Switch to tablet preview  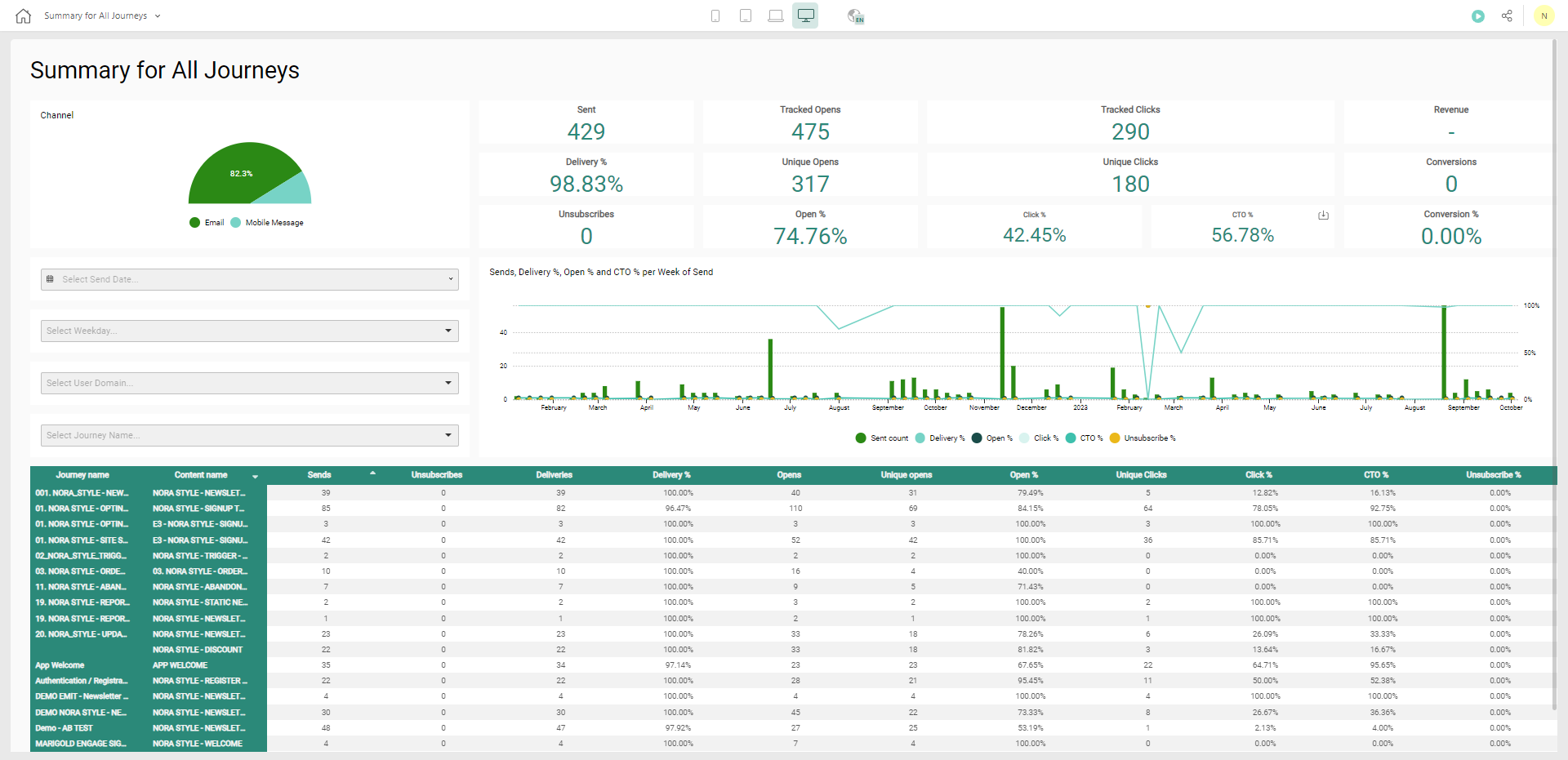pyautogui.click(x=746, y=16)
